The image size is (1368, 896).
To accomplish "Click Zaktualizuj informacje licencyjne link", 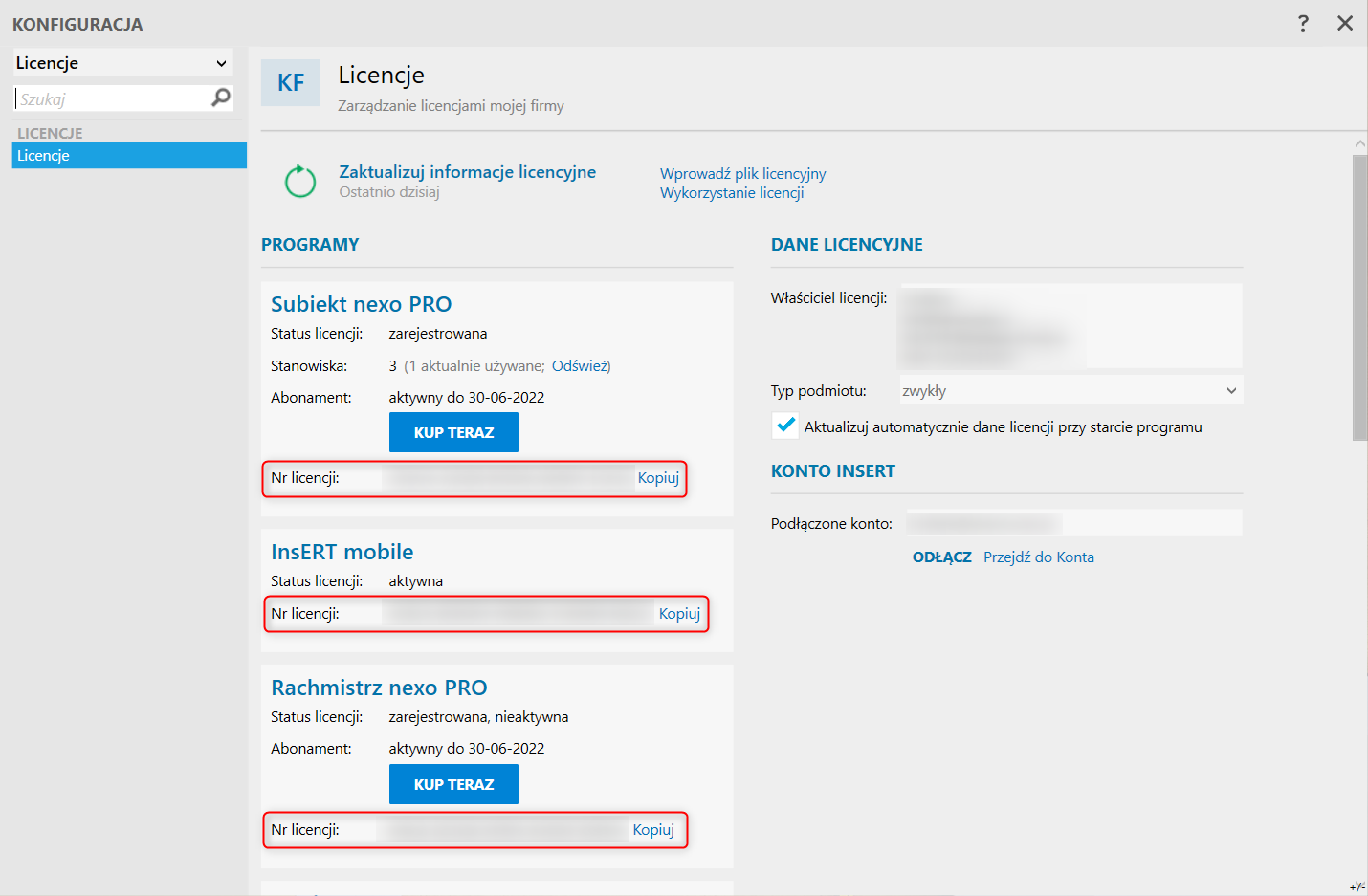I will pyautogui.click(x=467, y=172).
